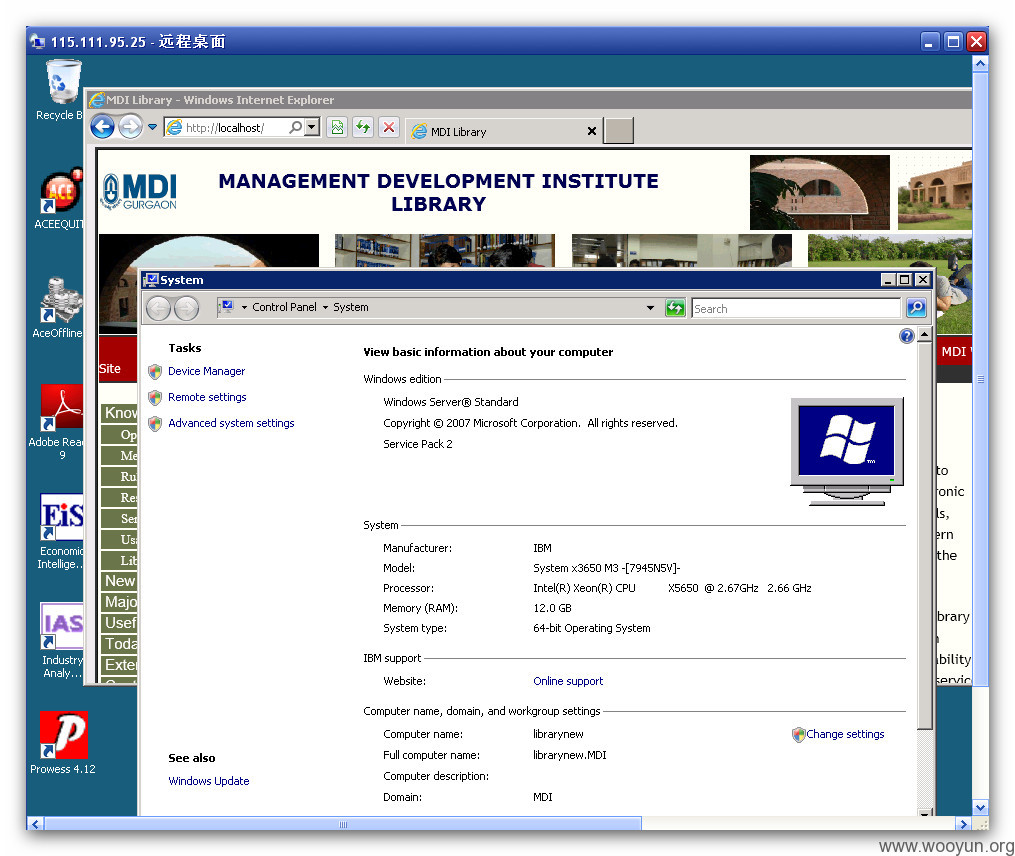This screenshot has width=1015, height=856.
Task: Open the IAS Industry Analysis shortcut
Action: click(x=61, y=640)
